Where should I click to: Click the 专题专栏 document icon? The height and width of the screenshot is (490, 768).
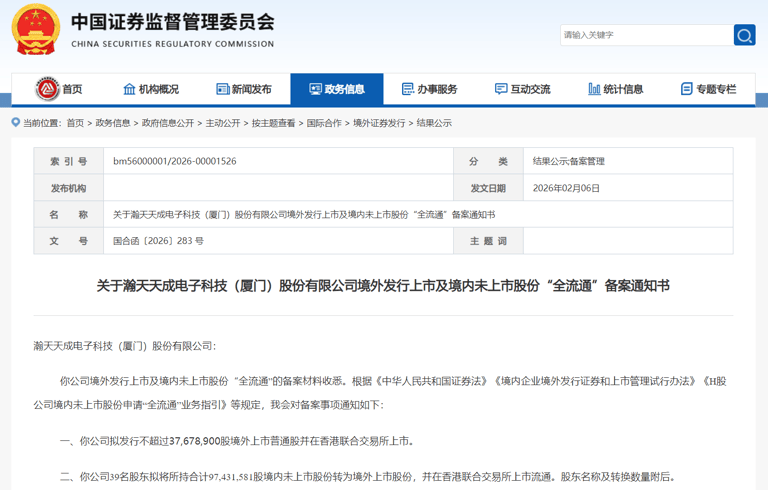686,89
